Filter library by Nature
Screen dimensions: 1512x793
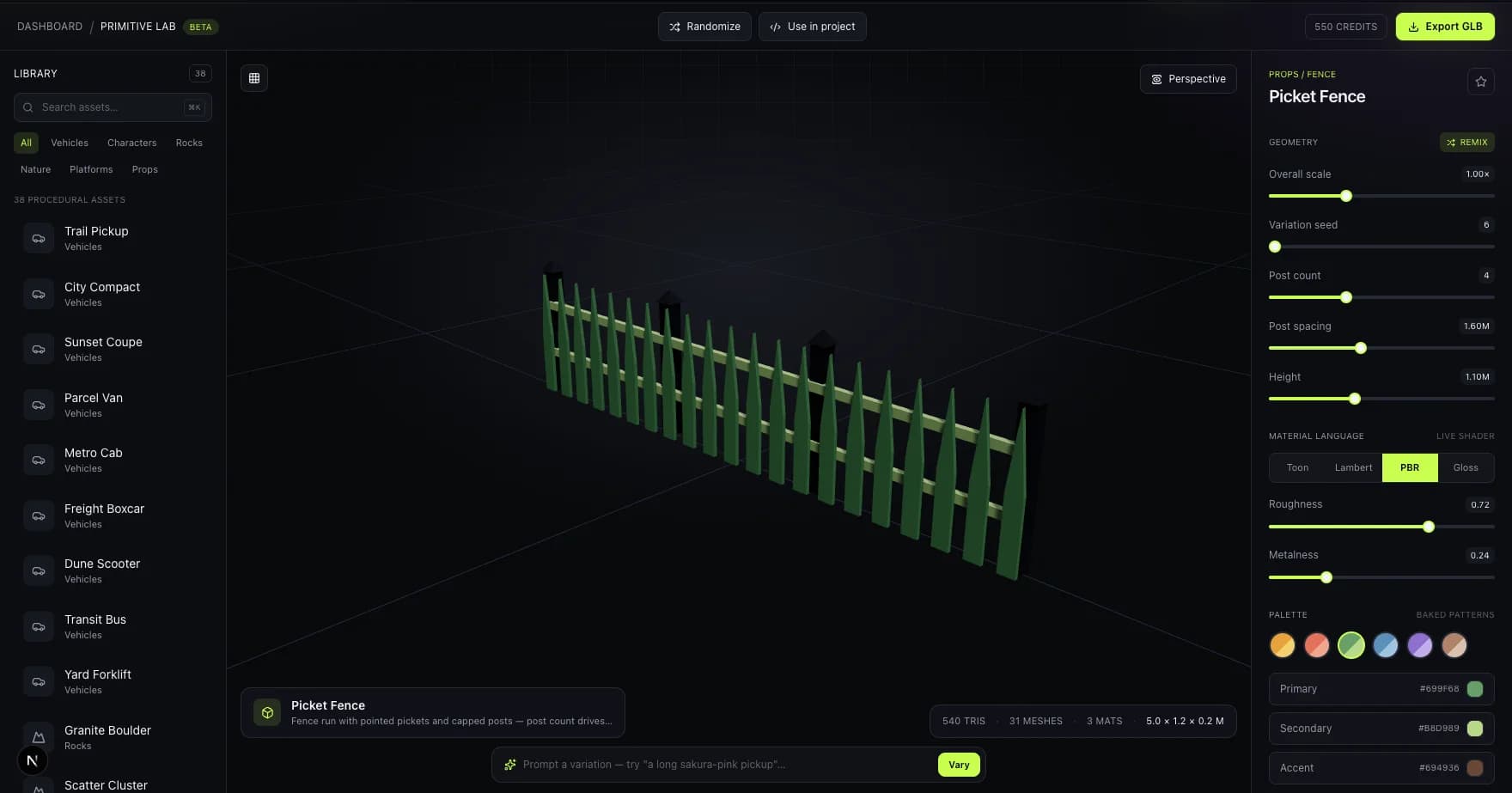point(36,169)
